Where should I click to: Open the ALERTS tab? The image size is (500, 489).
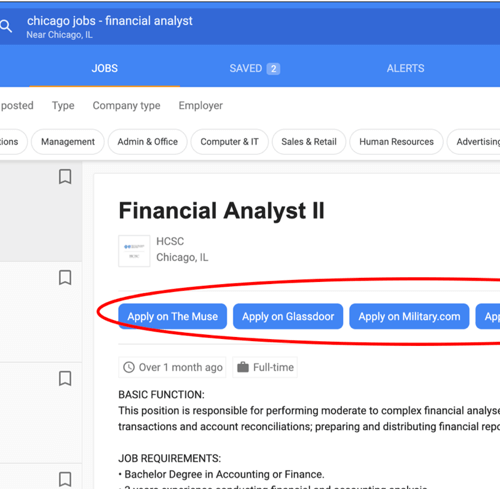(405, 68)
